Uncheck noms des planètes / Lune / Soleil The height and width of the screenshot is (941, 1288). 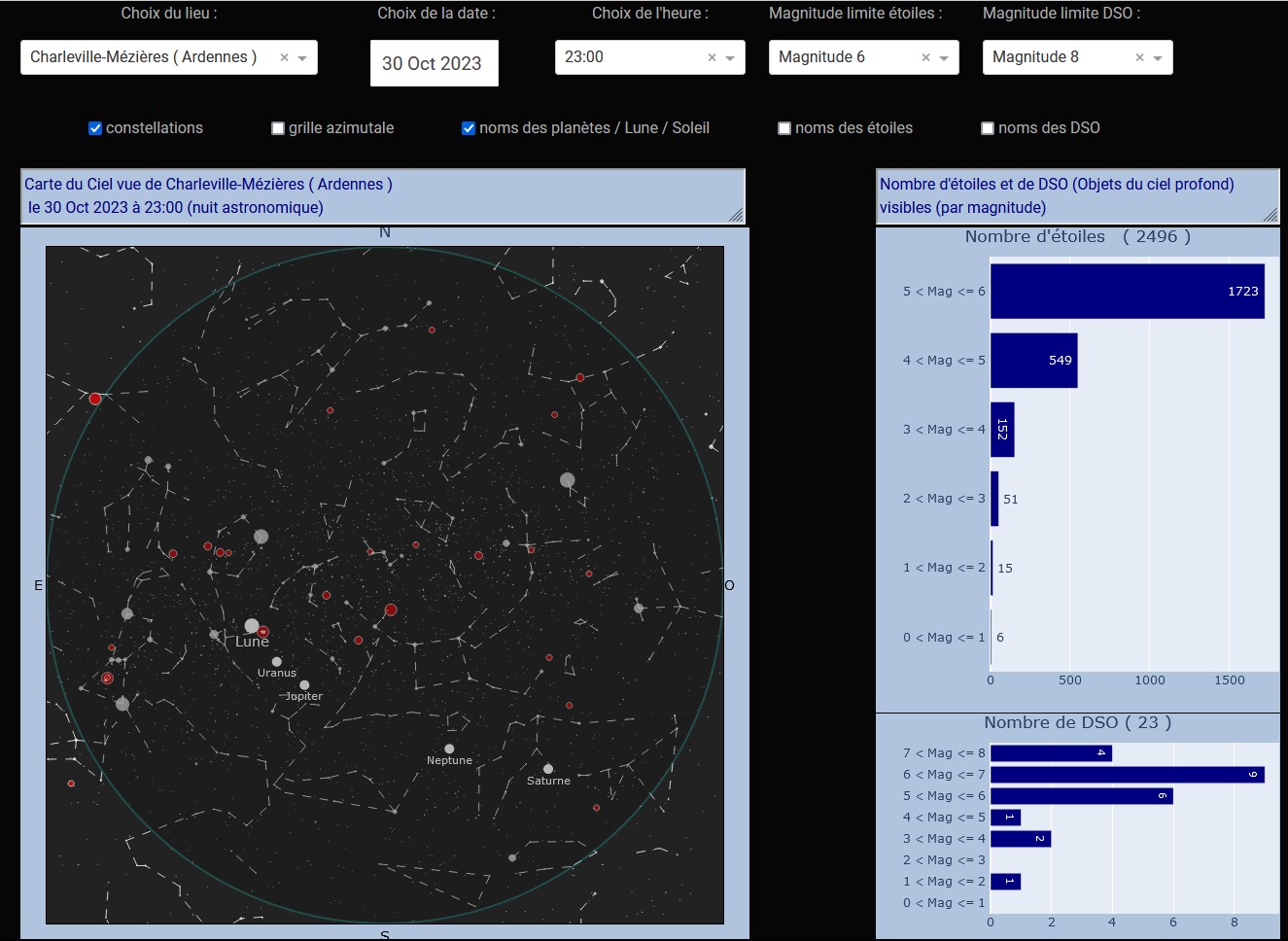[x=469, y=128]
